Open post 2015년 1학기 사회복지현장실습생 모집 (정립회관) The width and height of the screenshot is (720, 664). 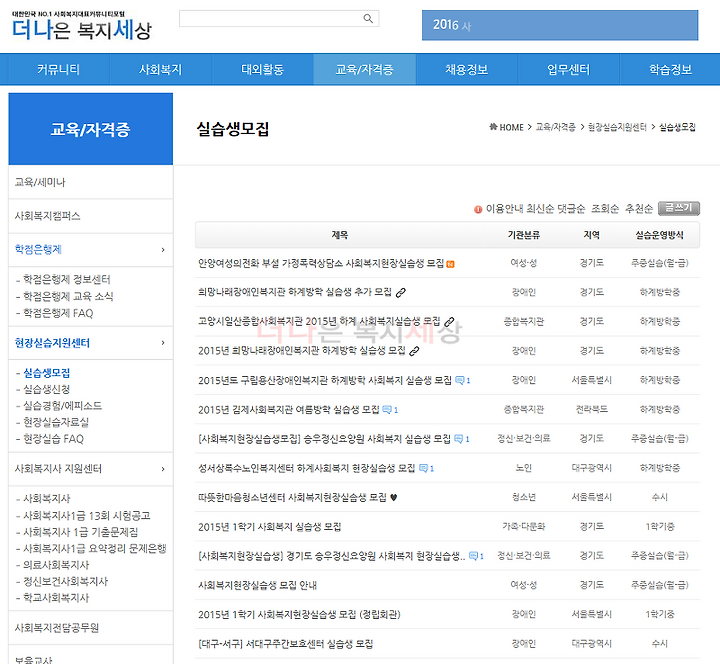(x=299, y=614)
